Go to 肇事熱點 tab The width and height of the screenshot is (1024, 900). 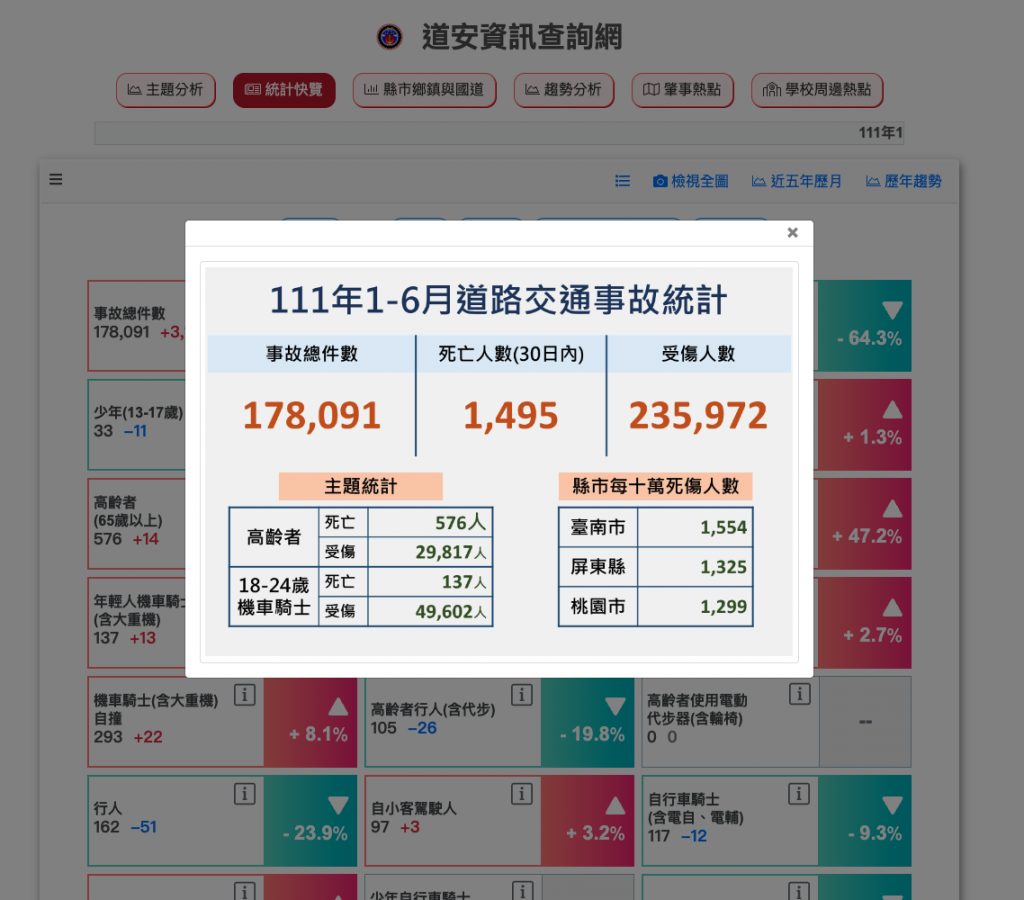tap(682, 89)
